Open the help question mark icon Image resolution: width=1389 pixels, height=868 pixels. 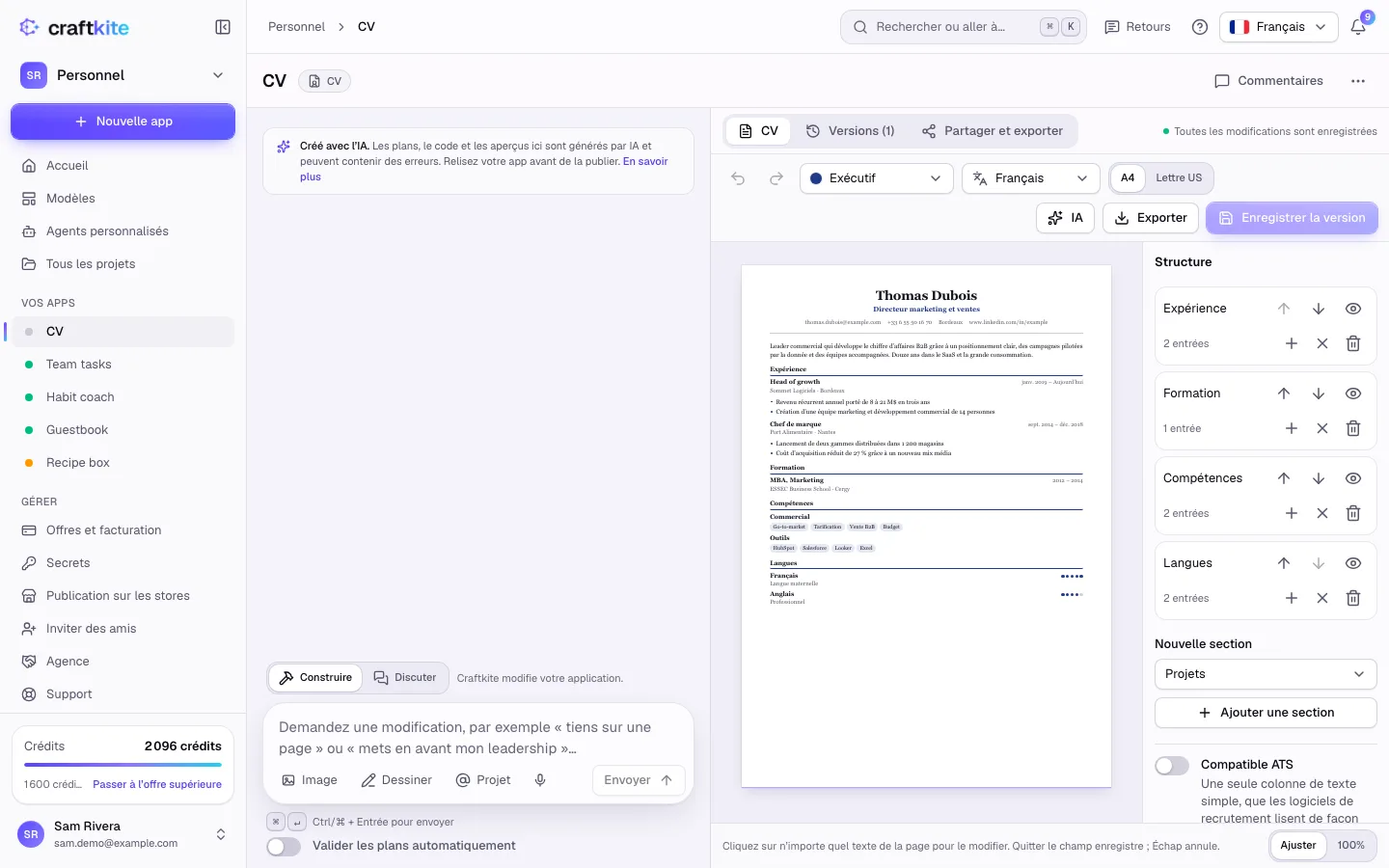pyautogui.click(x=1200, y=27)
